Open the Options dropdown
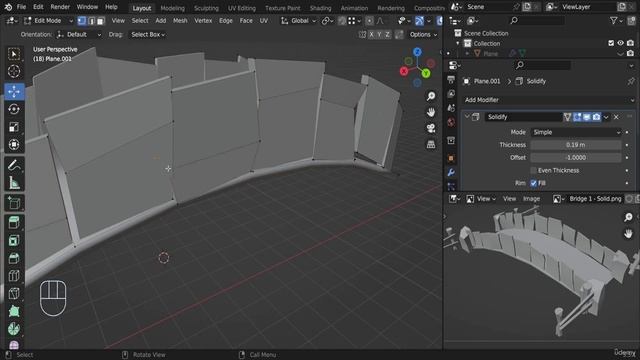 423,35
